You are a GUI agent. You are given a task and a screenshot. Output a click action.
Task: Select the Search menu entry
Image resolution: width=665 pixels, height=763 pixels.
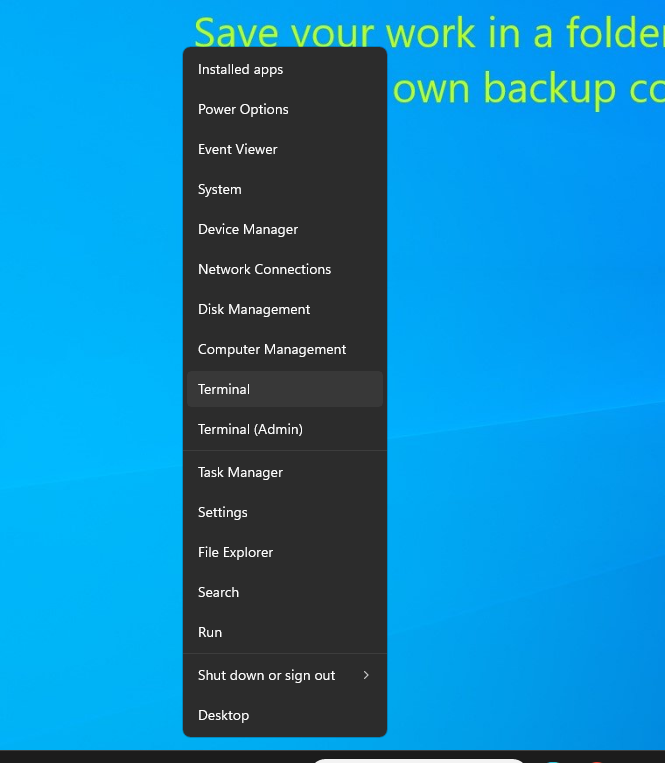[x=218, y=592]
